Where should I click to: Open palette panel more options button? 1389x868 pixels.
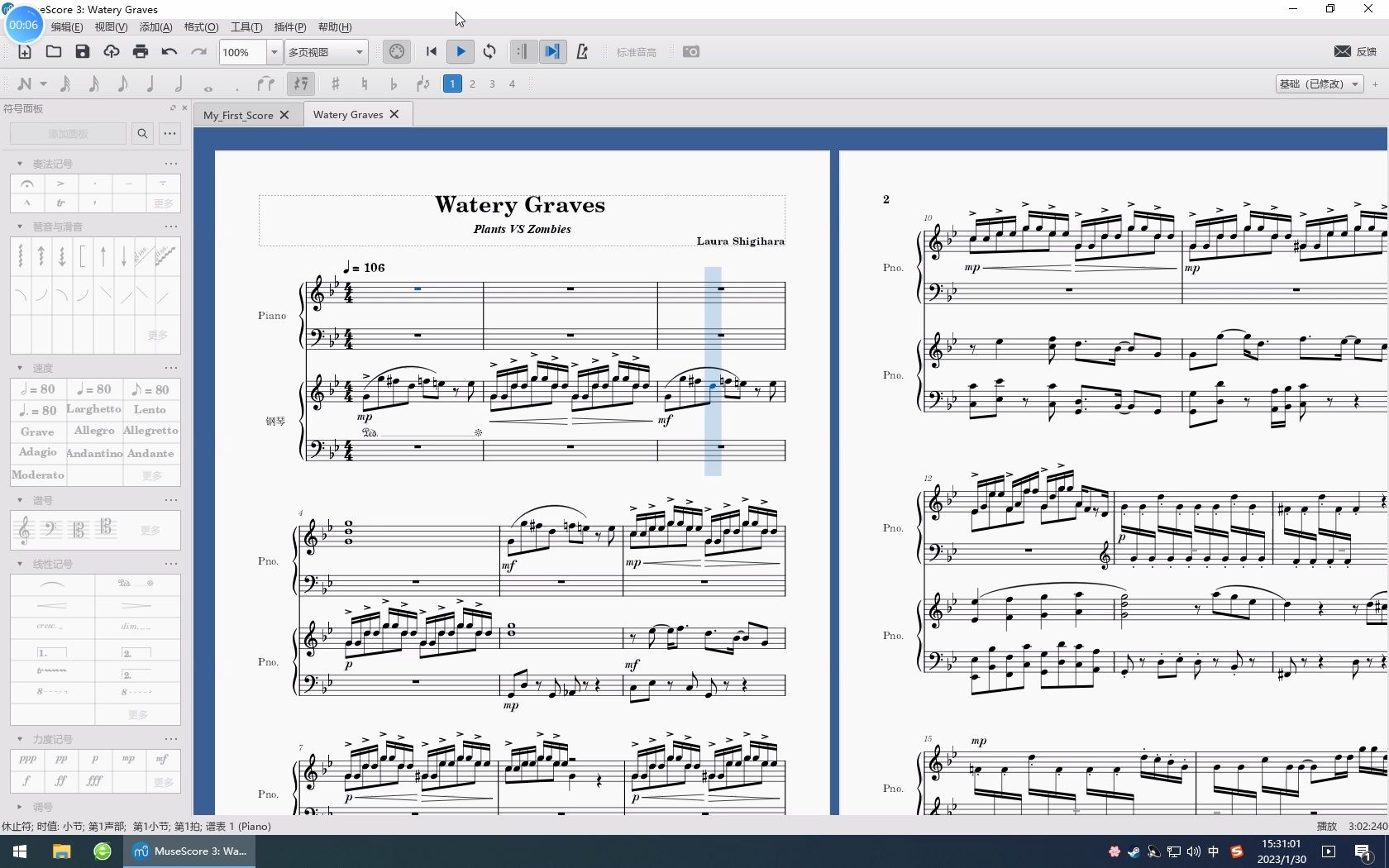(169, 133)
